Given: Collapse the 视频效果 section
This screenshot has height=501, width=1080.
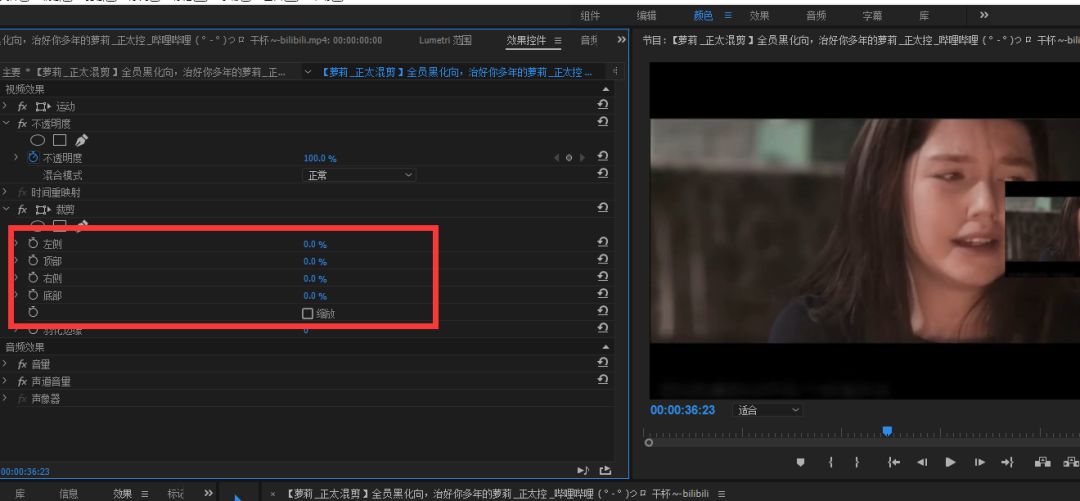Looking at the screenshot, I should coord(605,90).
